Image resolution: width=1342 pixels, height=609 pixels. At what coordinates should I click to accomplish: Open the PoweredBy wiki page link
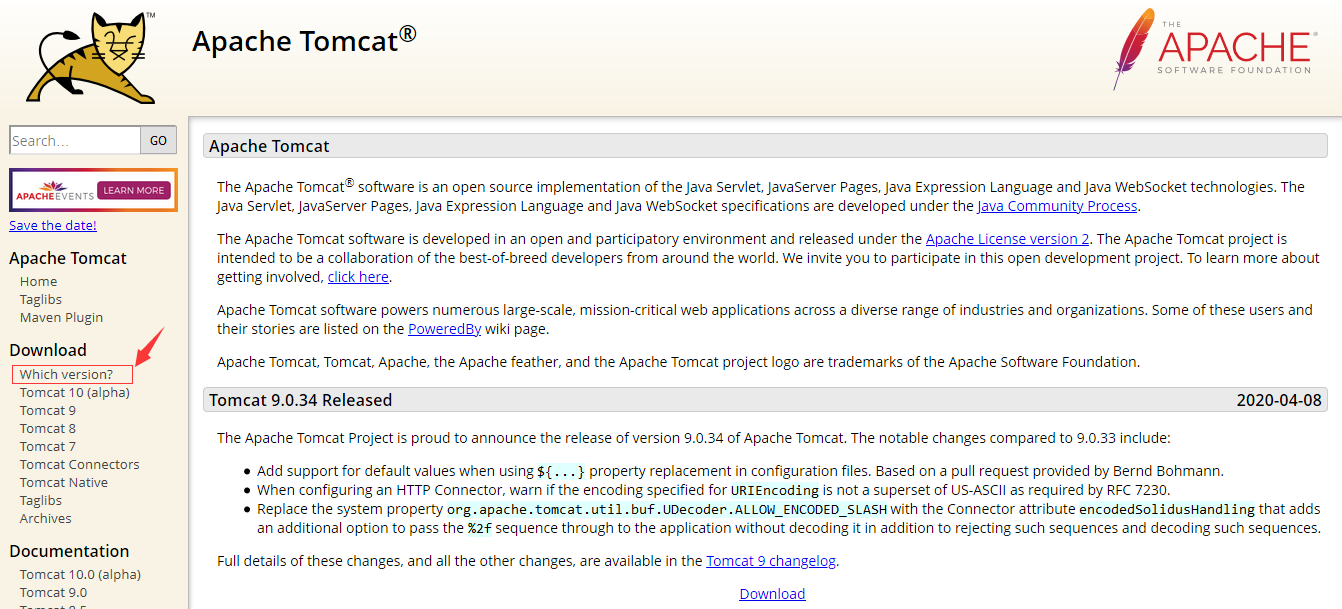pyautogui.click(x=445, y=329)
